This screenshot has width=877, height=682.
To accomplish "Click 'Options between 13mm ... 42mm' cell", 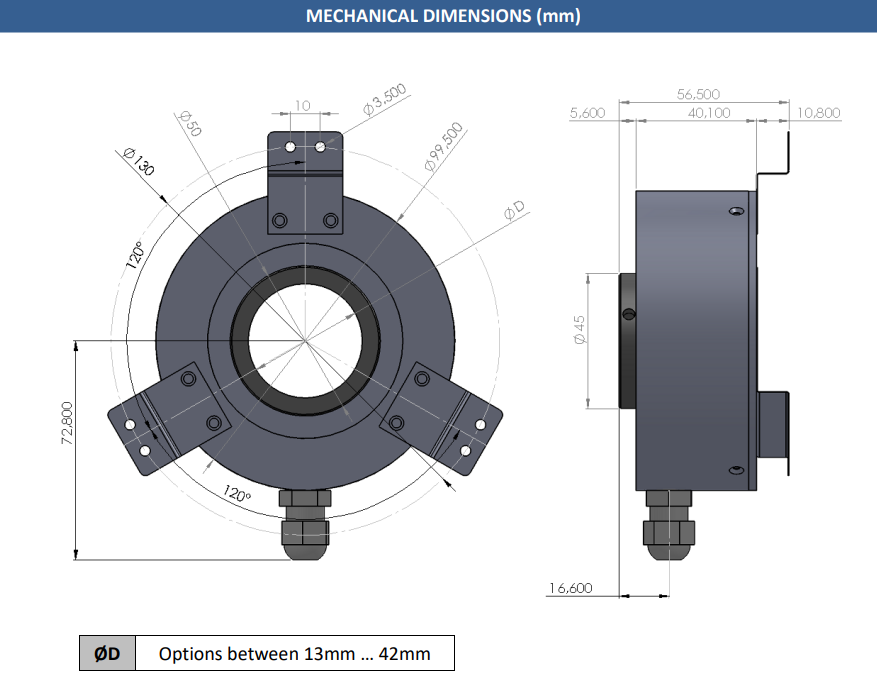I will click(295, 653).
